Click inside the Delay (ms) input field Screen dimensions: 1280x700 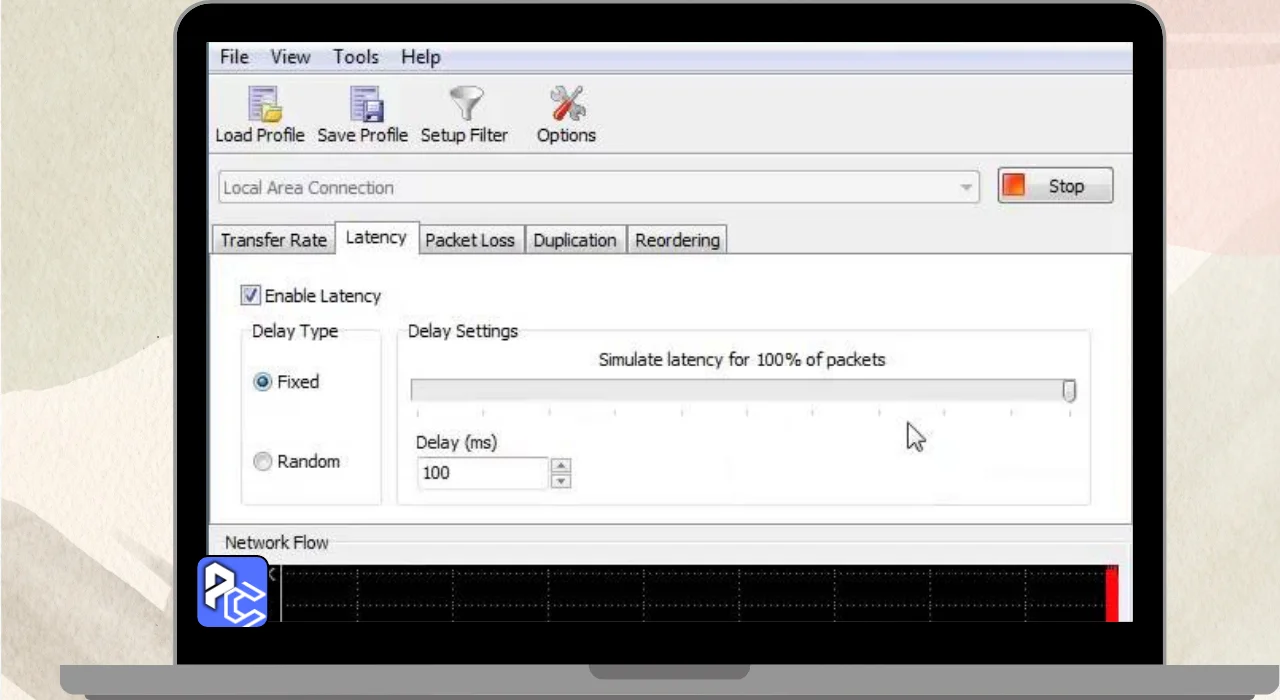tap(482, 473)
